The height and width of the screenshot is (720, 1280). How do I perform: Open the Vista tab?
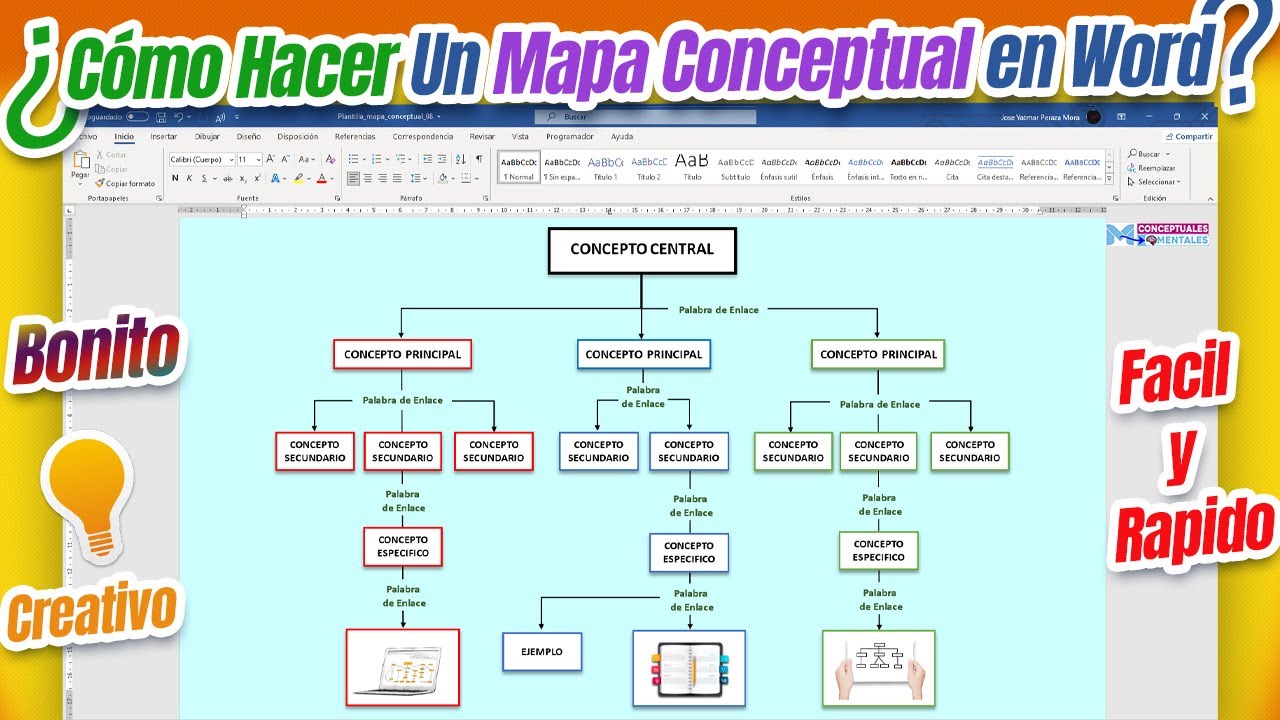[520, 136]
